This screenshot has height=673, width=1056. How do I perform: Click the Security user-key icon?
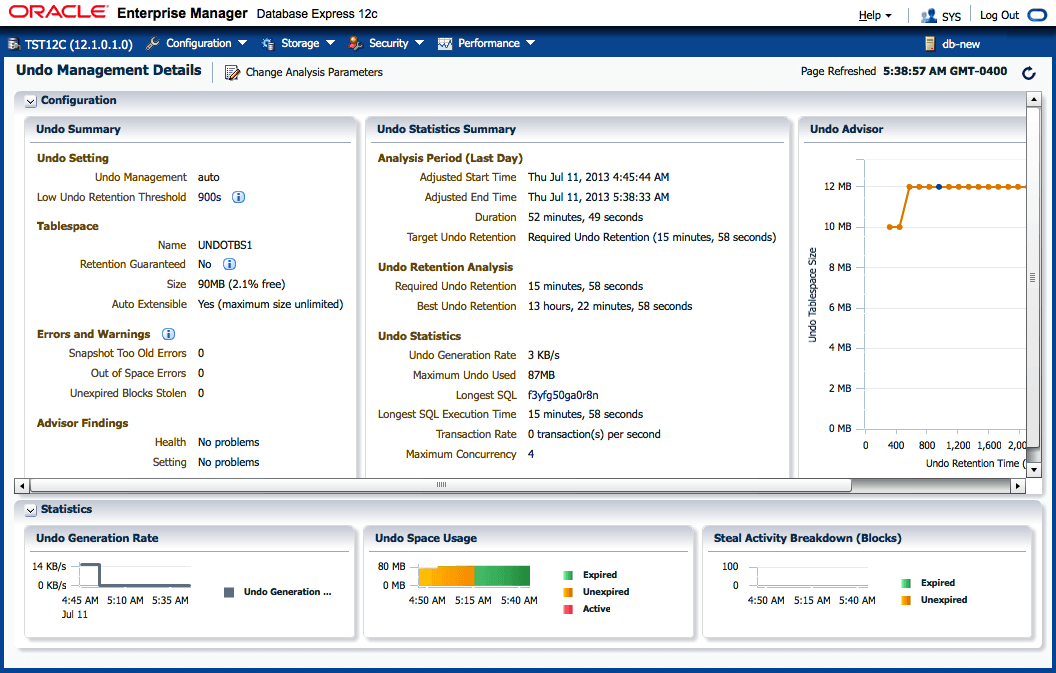355,44
